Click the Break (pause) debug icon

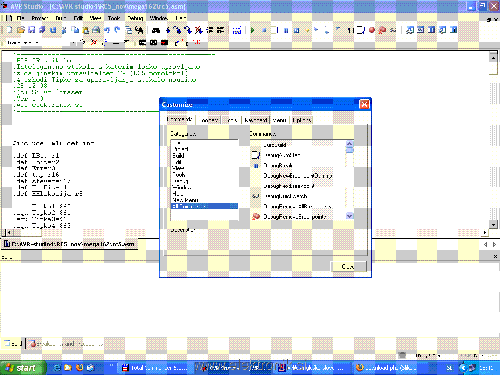click(x=286, y=30)
